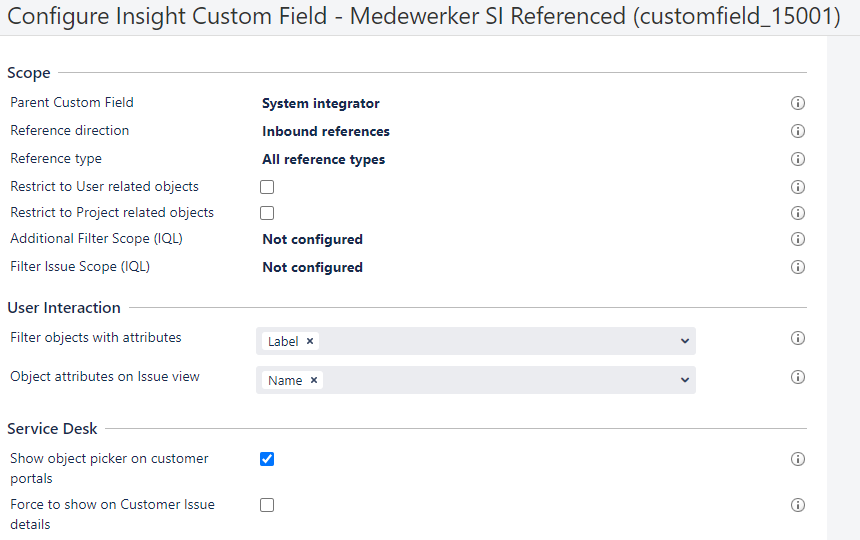860x540 pixels.
Task: Click info icon for Object attributes on Issue view
Action: (798, 377)
